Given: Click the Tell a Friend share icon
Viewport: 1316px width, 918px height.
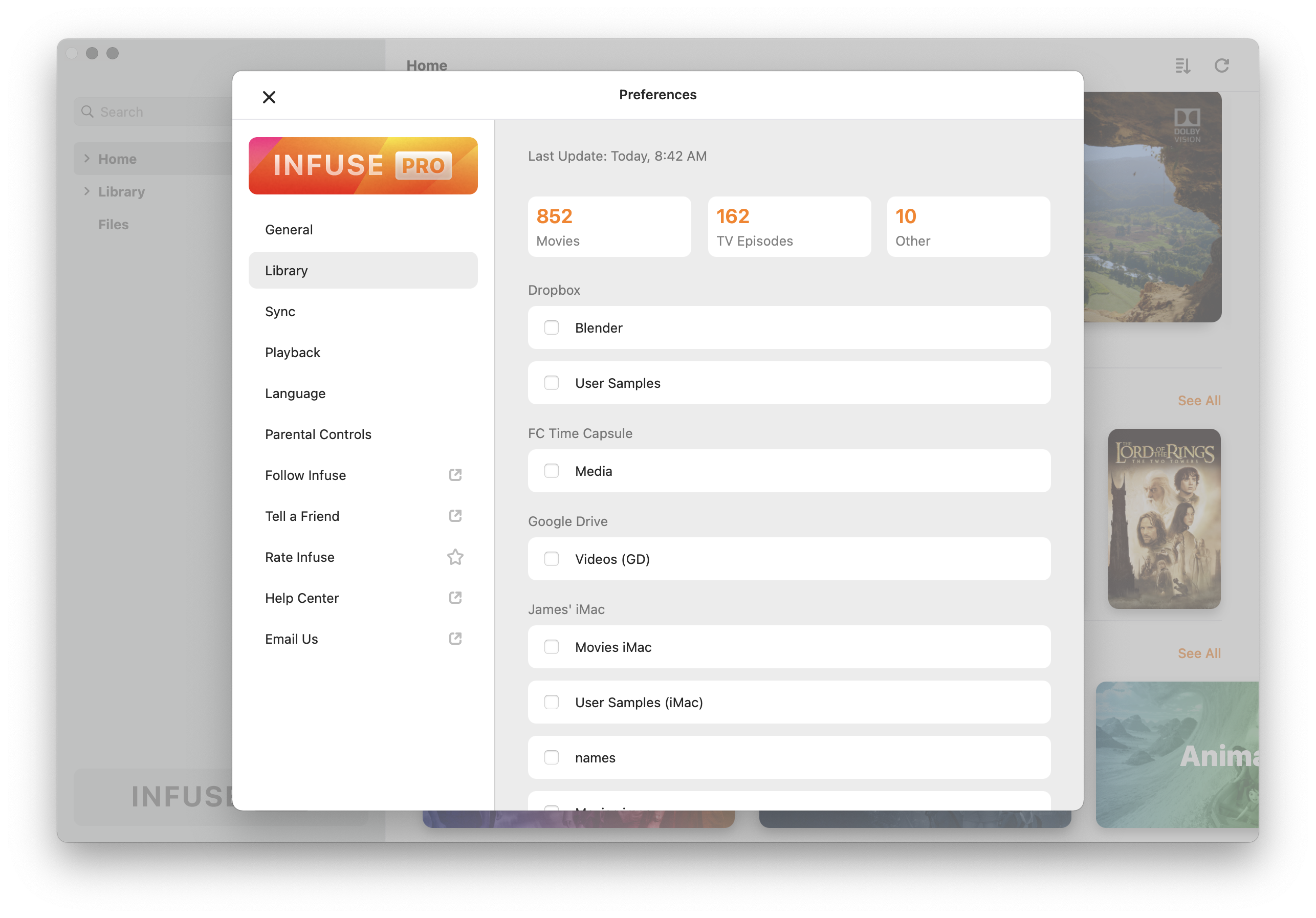Looking at the screenshot, I should [455, 515].
